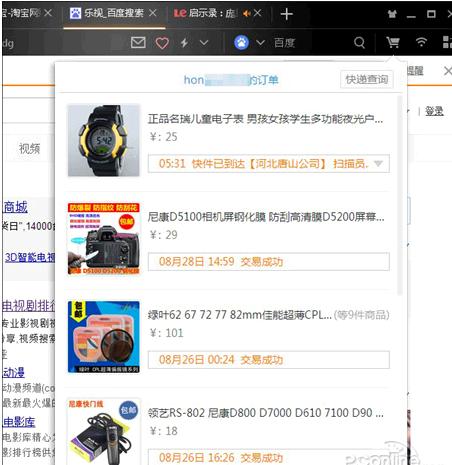Open the 商城 link in search results
Viewport: 452px width, 465px height.
click(15, 207)
